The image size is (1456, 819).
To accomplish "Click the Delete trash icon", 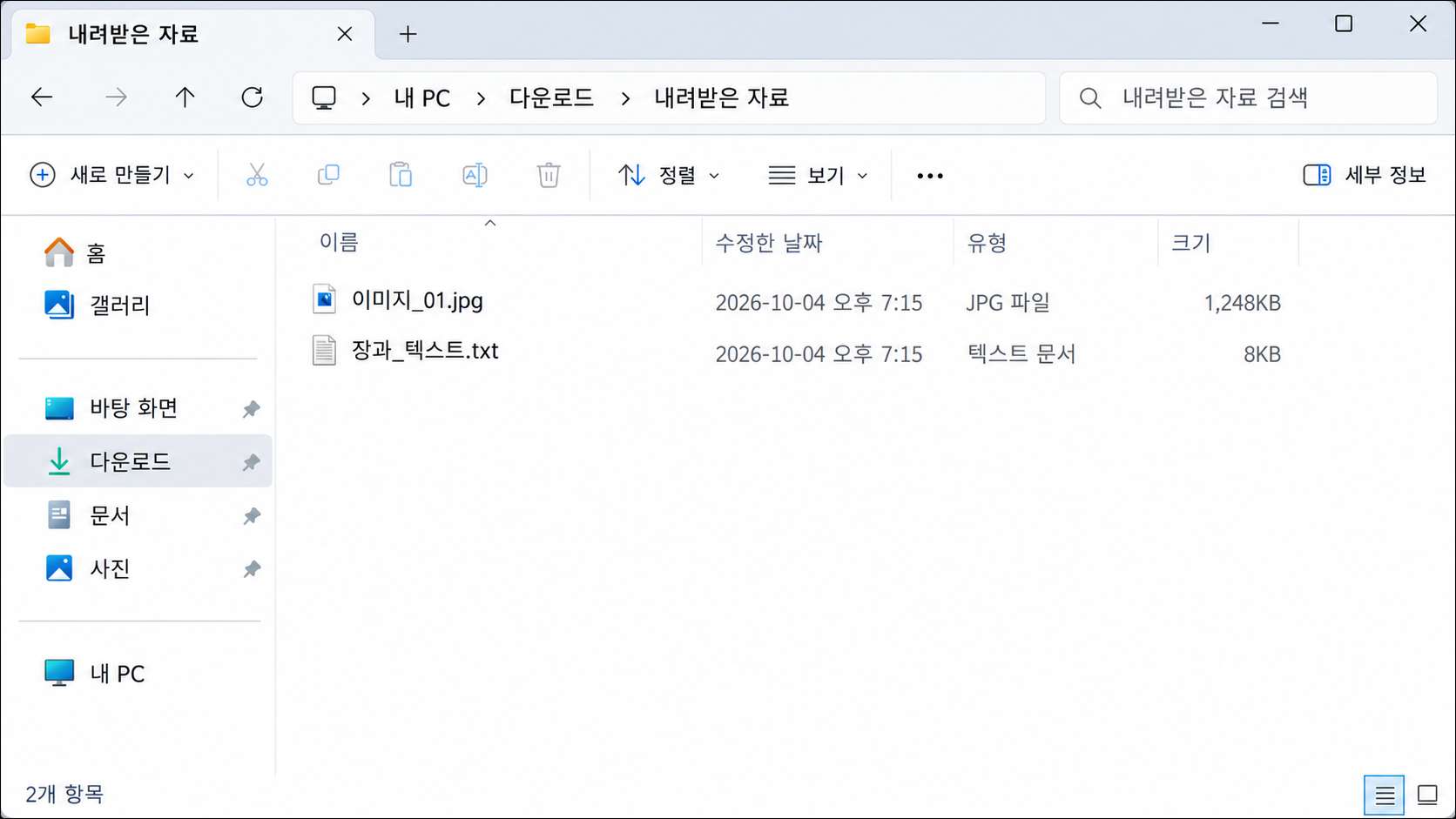I will coord(549,175).
